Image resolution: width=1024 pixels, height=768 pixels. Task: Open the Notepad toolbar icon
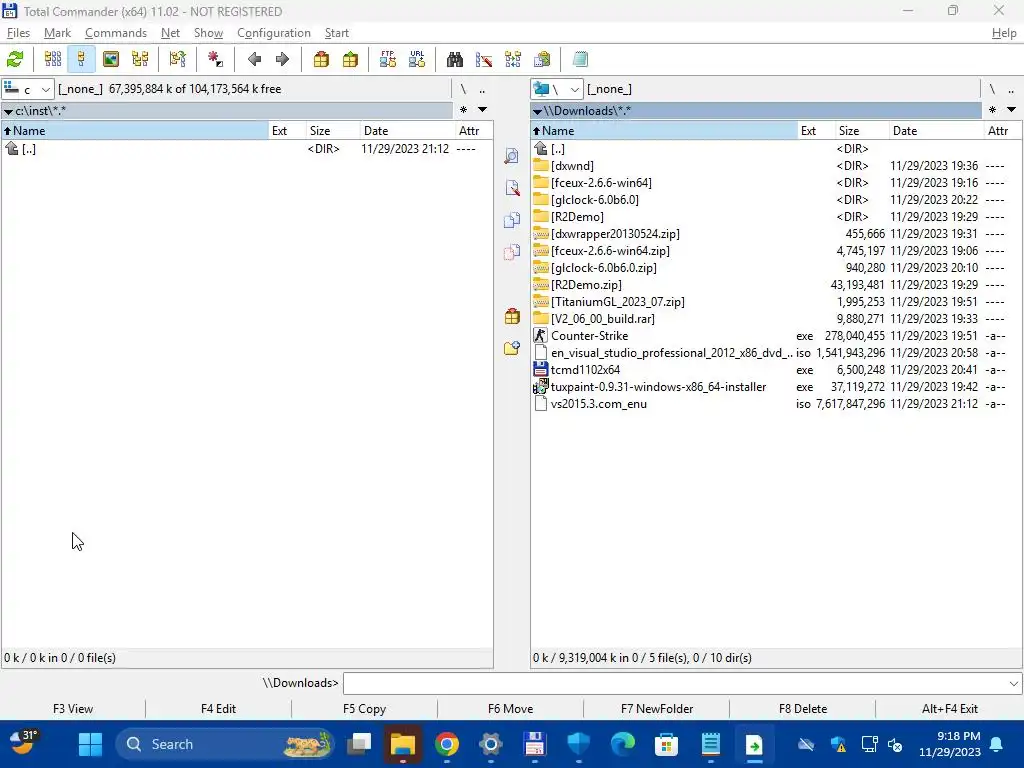click(580, 59)
